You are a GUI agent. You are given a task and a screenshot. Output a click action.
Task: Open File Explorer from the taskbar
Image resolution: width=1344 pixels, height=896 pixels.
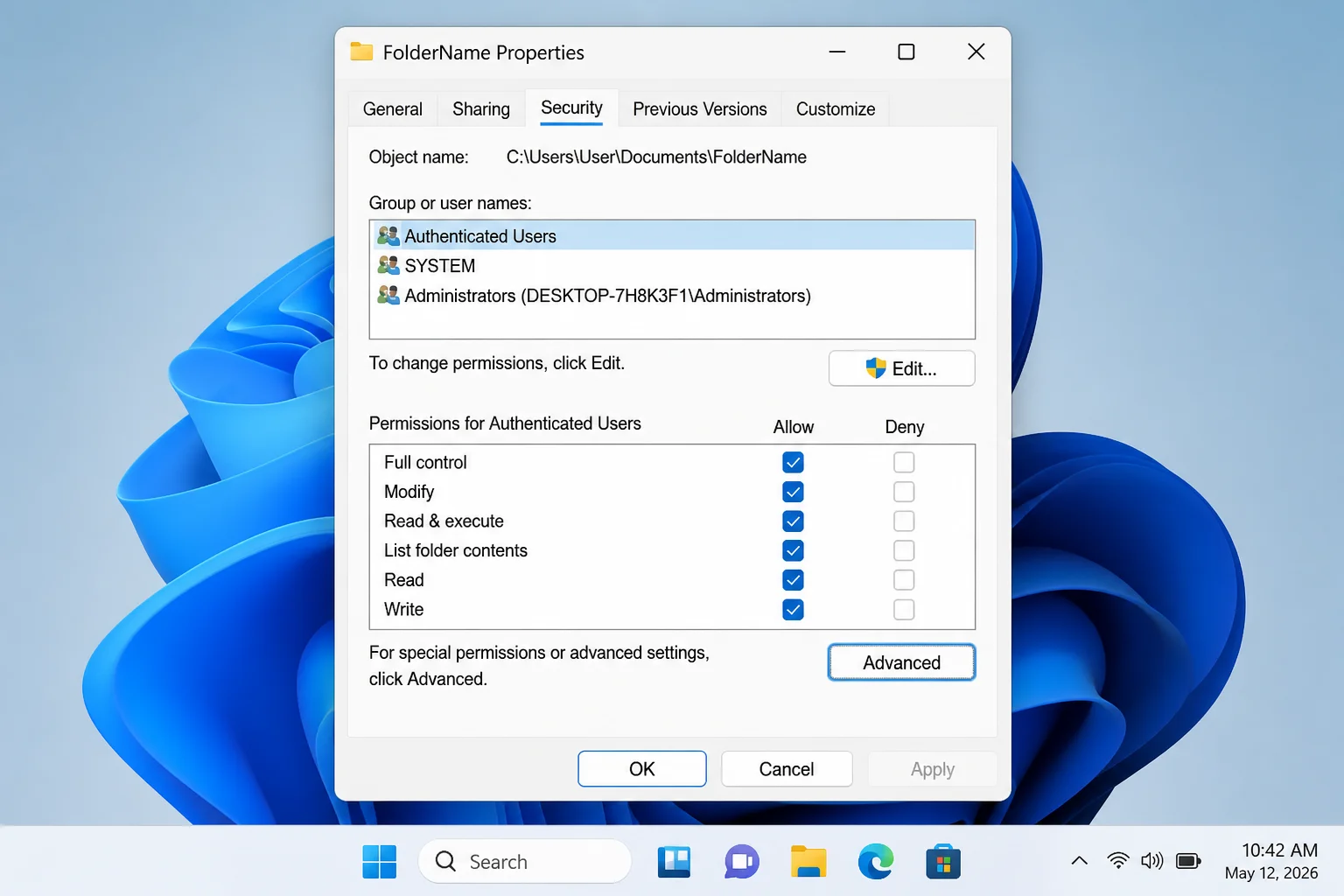point(808,862)
